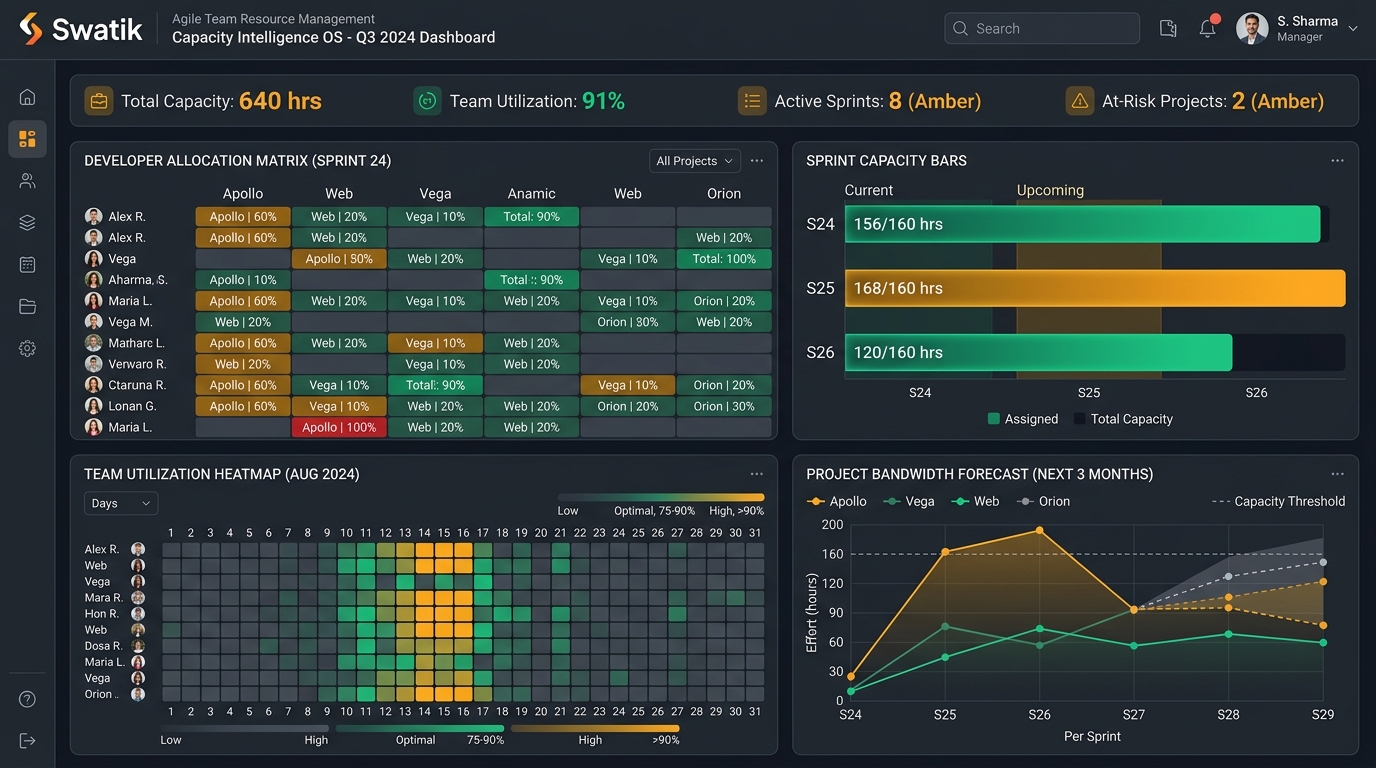Image resolution: width=1376 pixels, height=768 pixels.
Task: Open the All Projects dropdown
Action: point(695,161)
